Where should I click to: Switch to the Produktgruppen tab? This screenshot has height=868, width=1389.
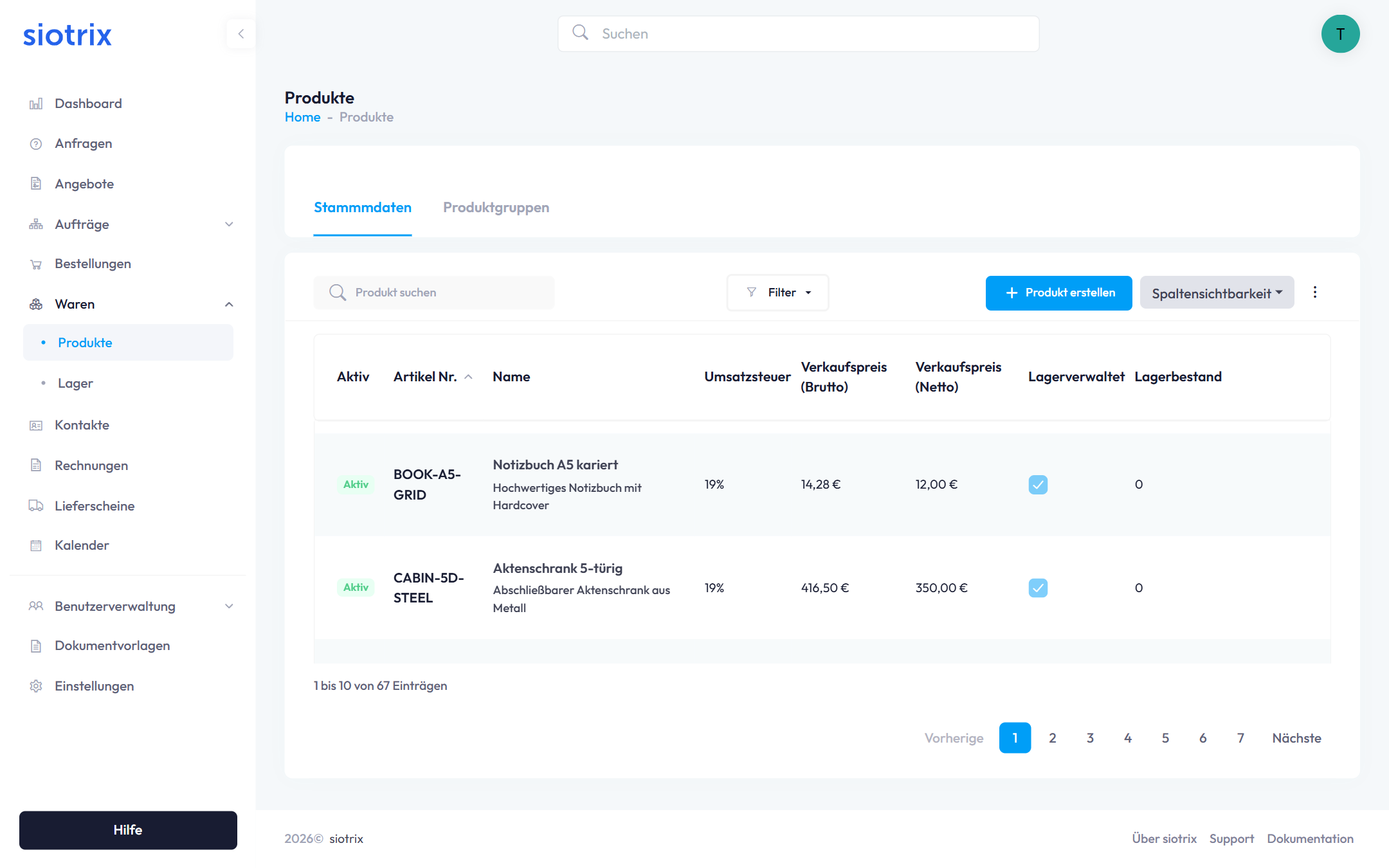pyautogui.click(x=496, y=208)
